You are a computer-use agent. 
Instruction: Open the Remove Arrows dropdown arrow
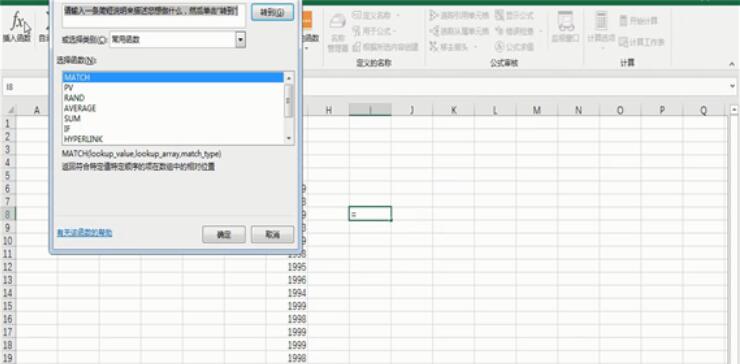pyautogui.click(x=476, y=47)
